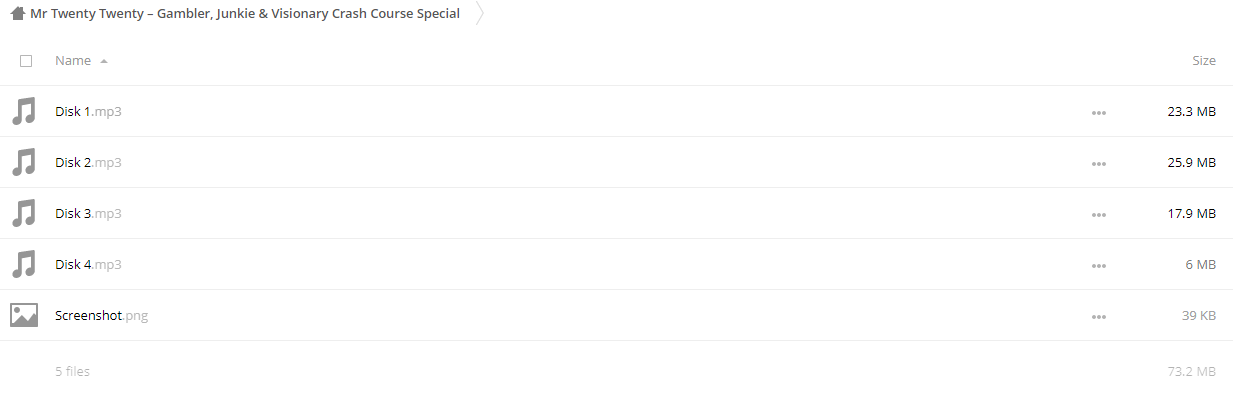Open the three-dot menu for Disk 2.mp3

[1099, 164]
